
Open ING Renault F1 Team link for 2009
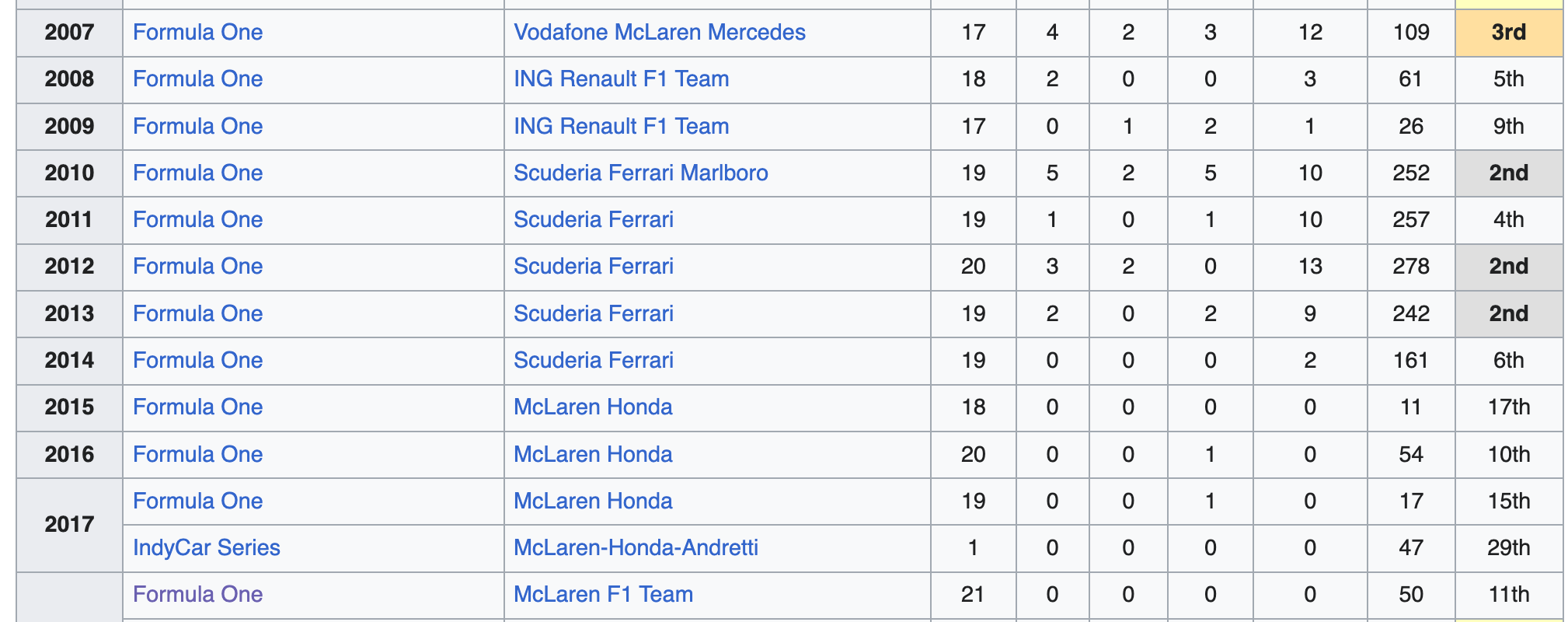click(x=621, y=126)
